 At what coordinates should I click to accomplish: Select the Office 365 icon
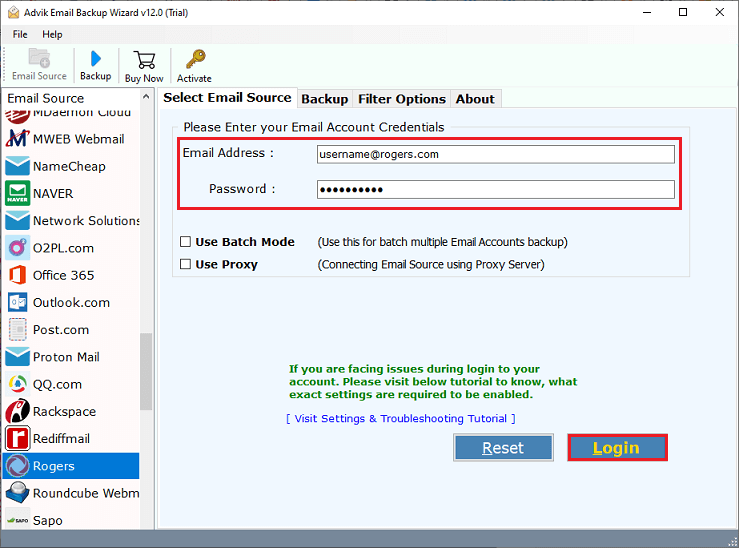pos(17,275)
